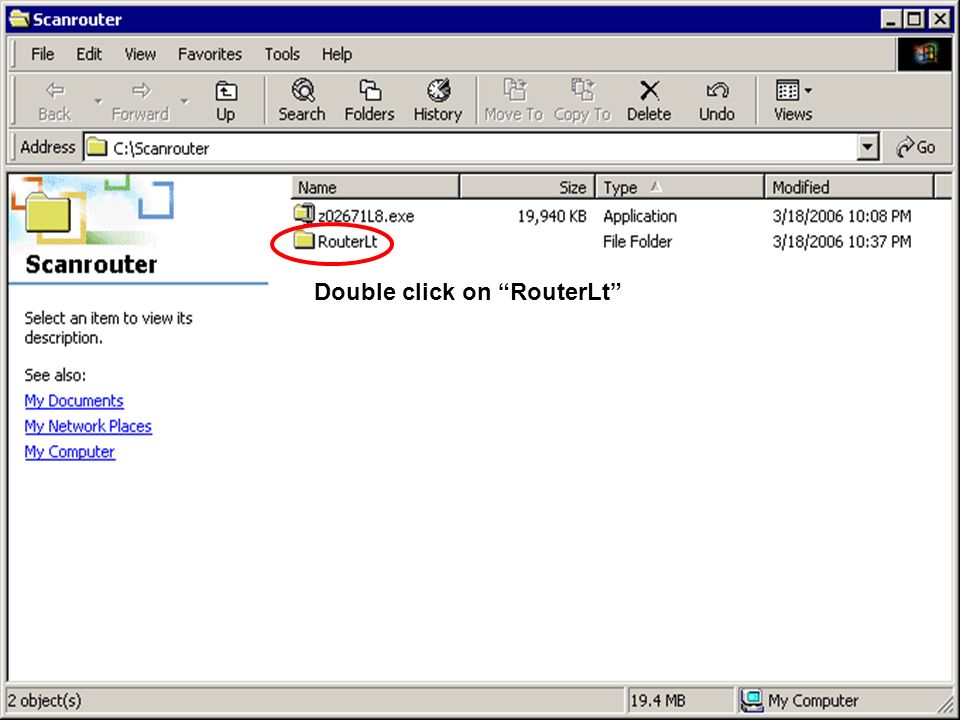
Task: Open the Forward history dropdown arrow
Action: [x=184, y=101]
